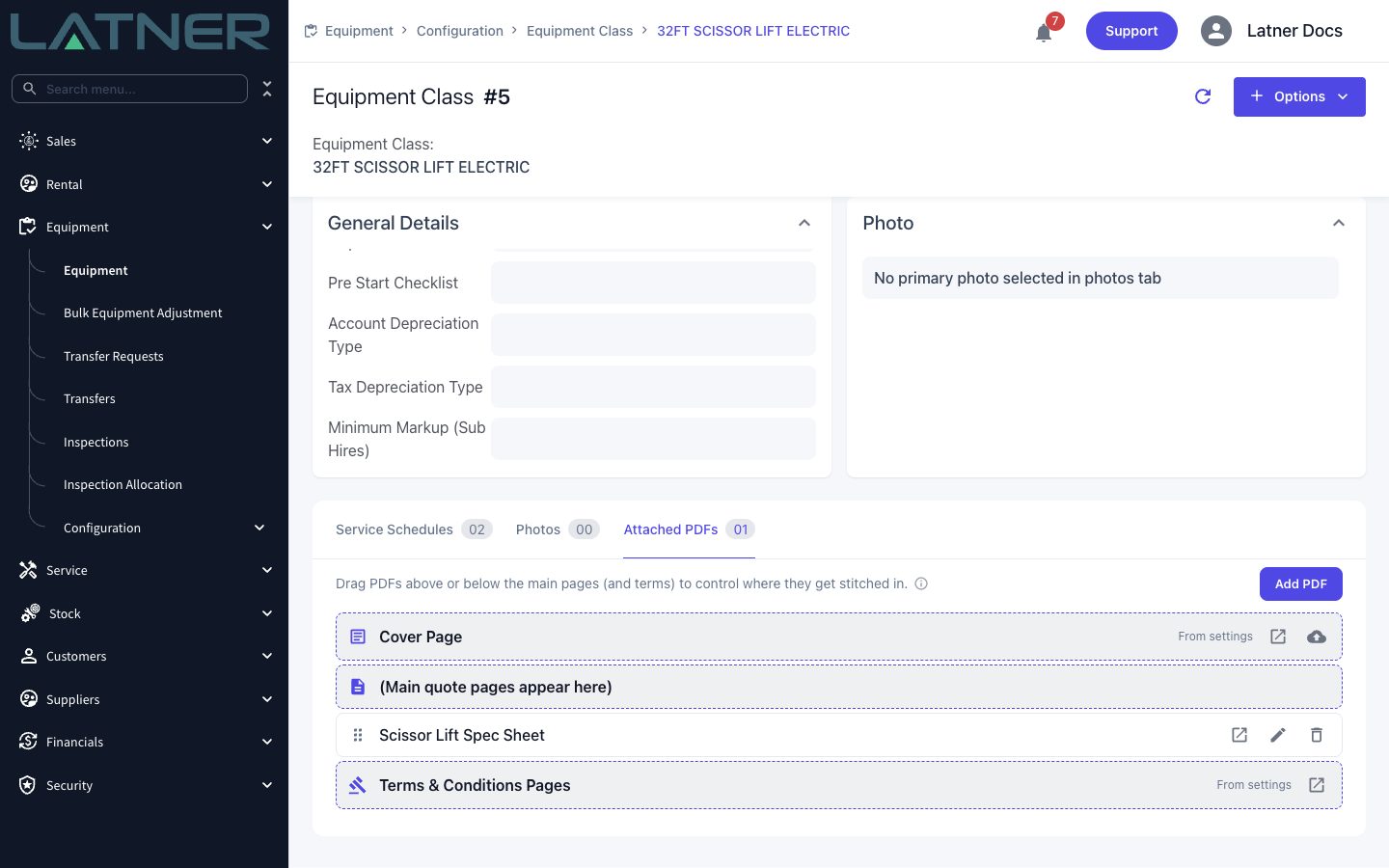Click the Service tools icon
The image size is (1389, 868).
point(29,570)
